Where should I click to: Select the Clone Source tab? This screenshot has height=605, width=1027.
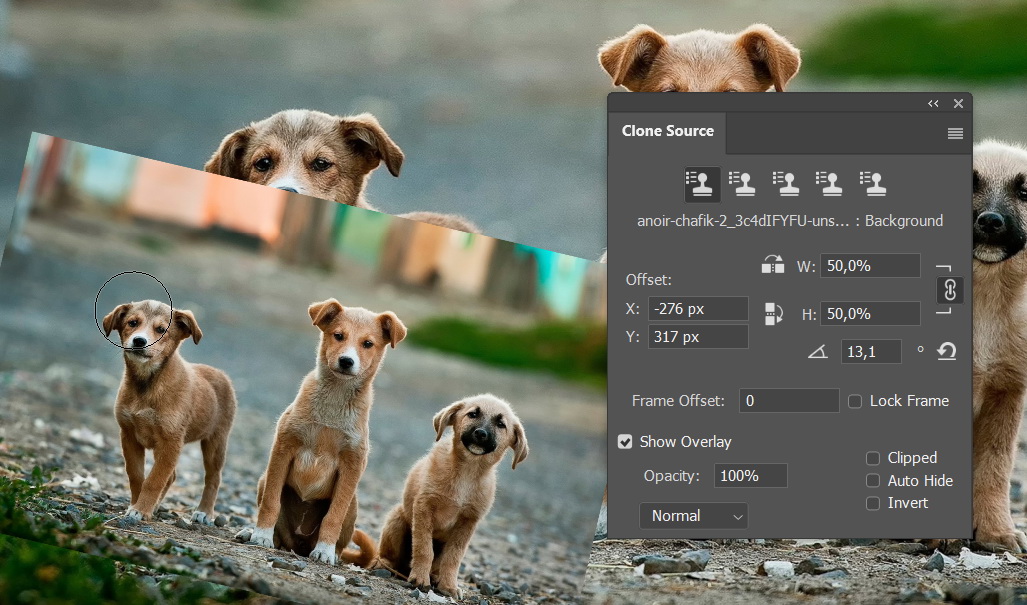(x=668, y=131)
